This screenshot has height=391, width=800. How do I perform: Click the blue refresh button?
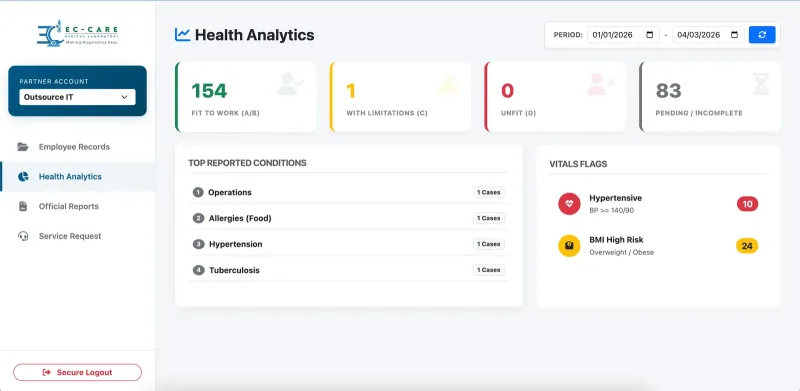click(762, 35)
